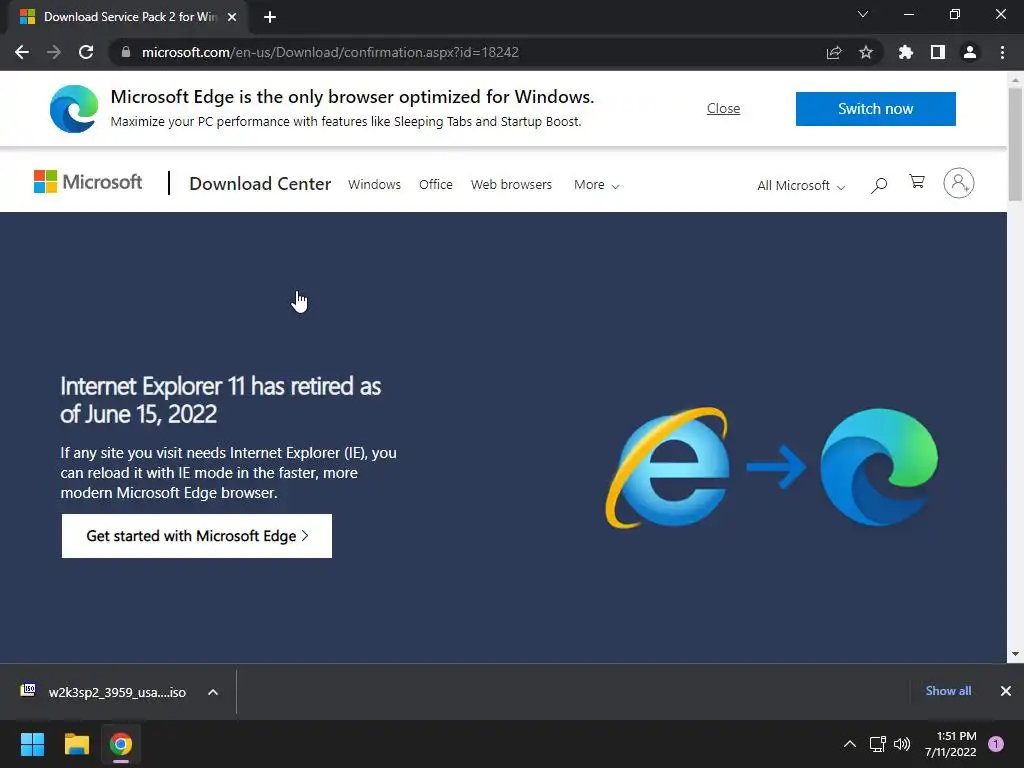1024x768 pixels.
Task: Open the site search magnifier
Action: 879,185
